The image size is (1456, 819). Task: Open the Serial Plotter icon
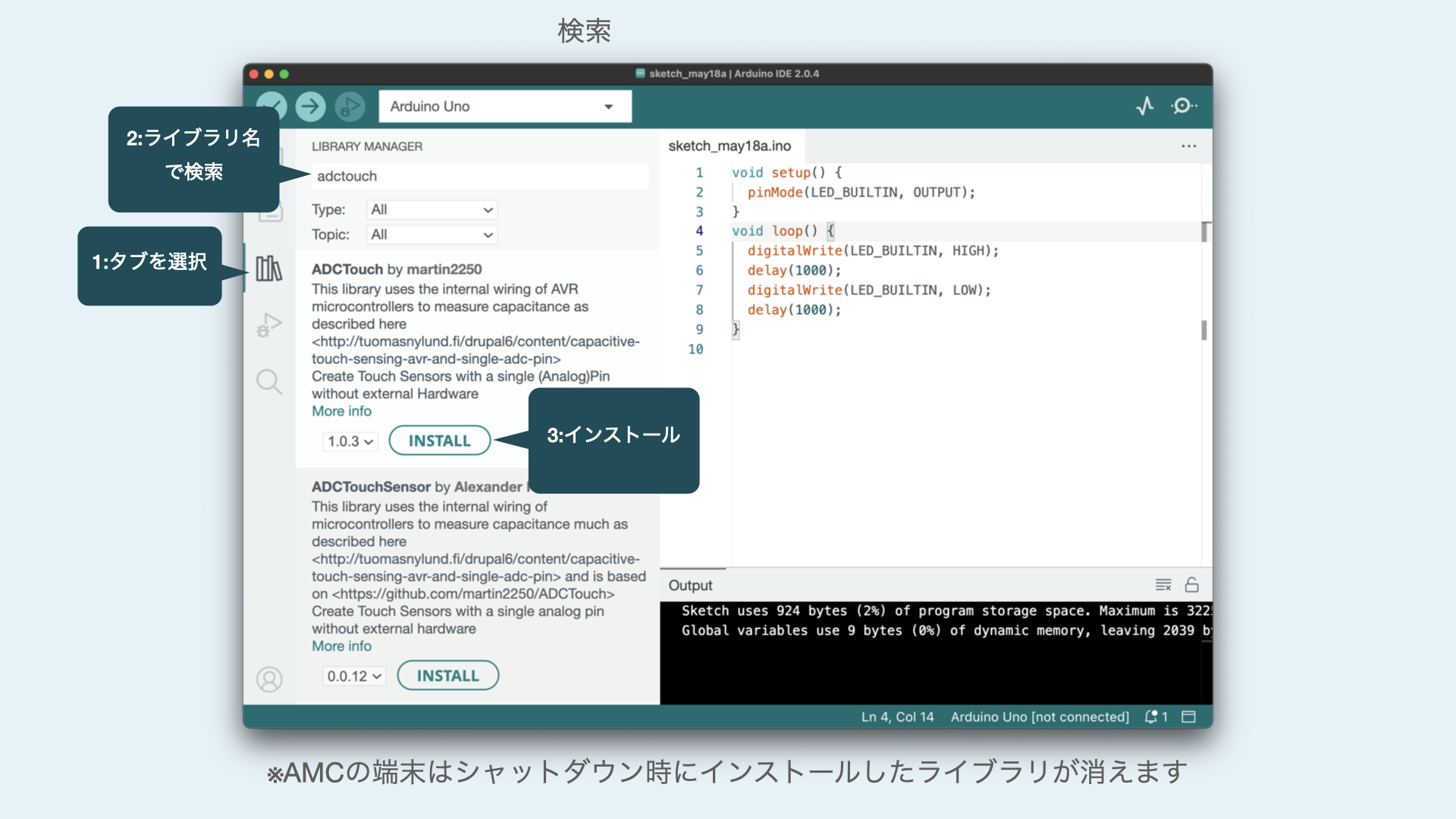pos(1145,106)
